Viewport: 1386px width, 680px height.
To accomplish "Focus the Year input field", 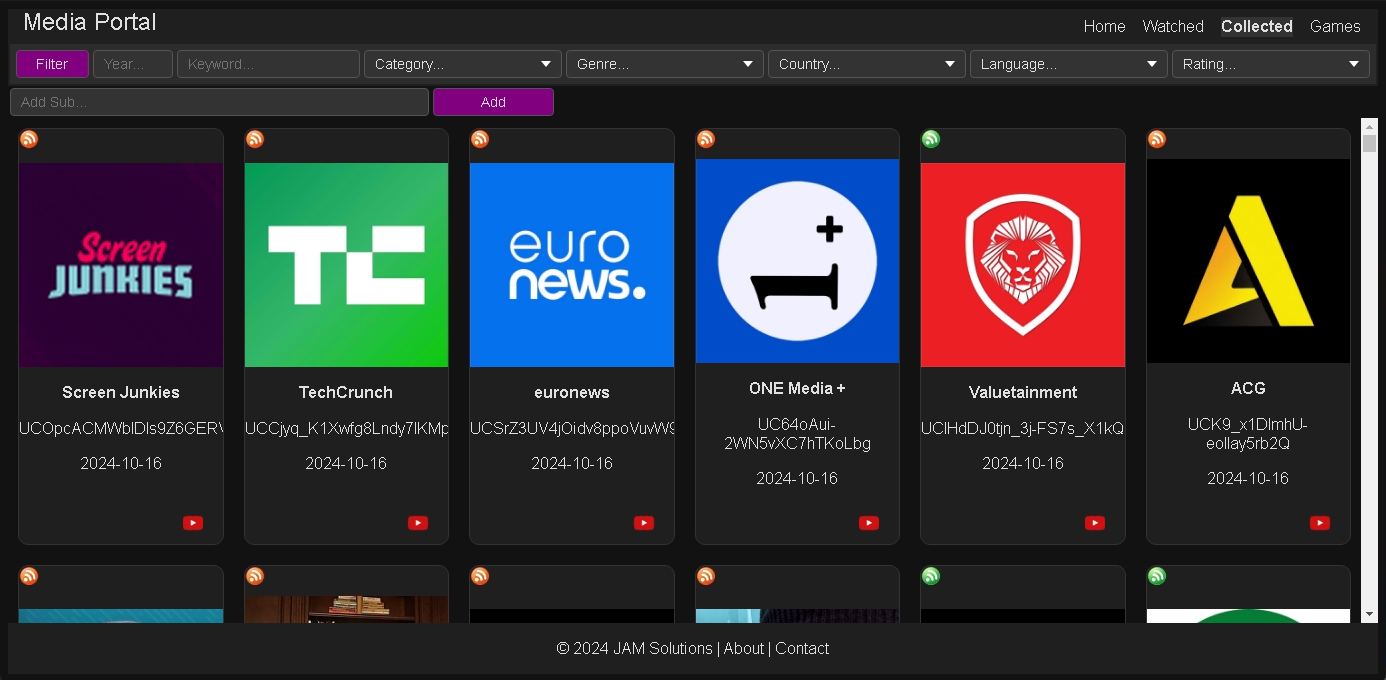I will 133,64.
